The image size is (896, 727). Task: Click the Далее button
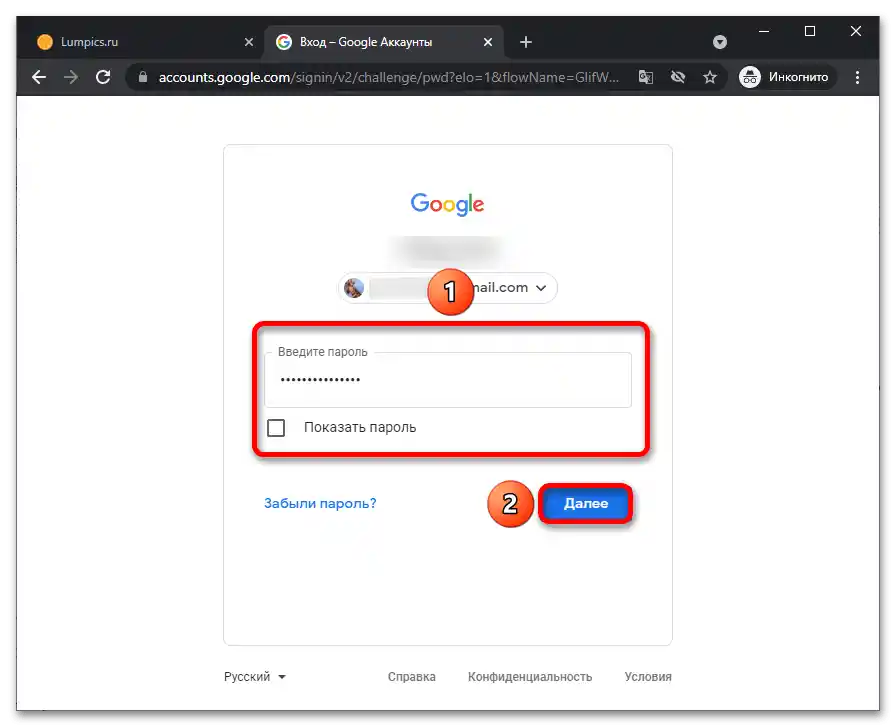(x=586, y=504)
